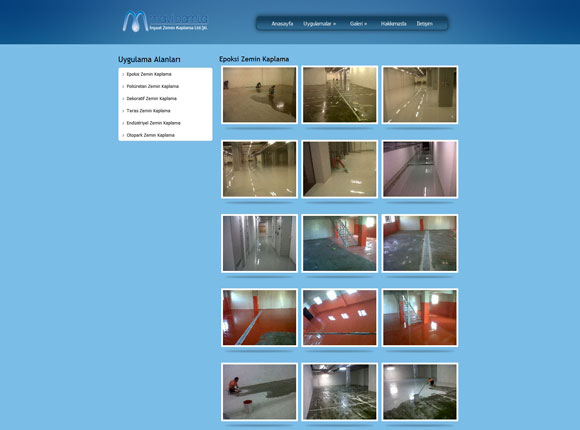
Task: Expand the Uygulamalar dropdown menu
Action: (320, 24)
